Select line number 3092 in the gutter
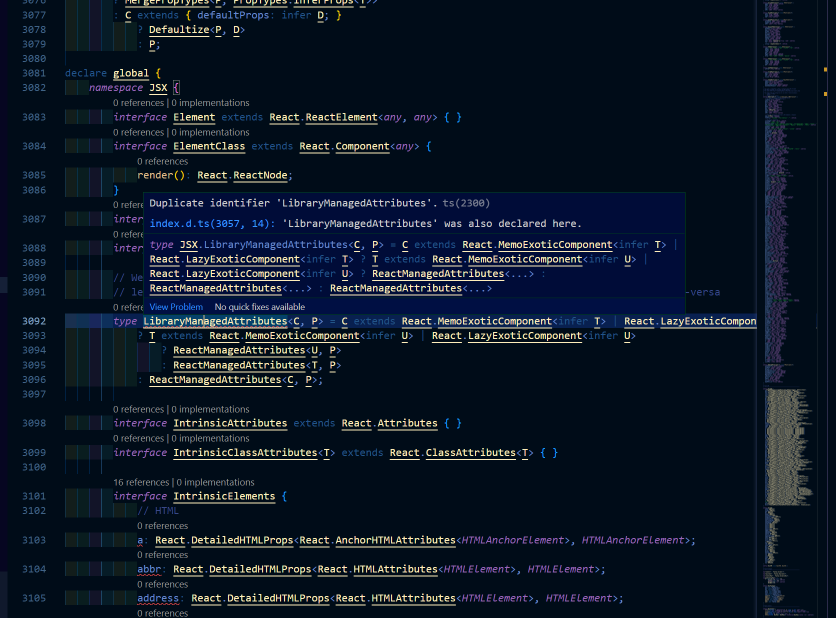This screenshot has width=836, height=618. [33, 321]
